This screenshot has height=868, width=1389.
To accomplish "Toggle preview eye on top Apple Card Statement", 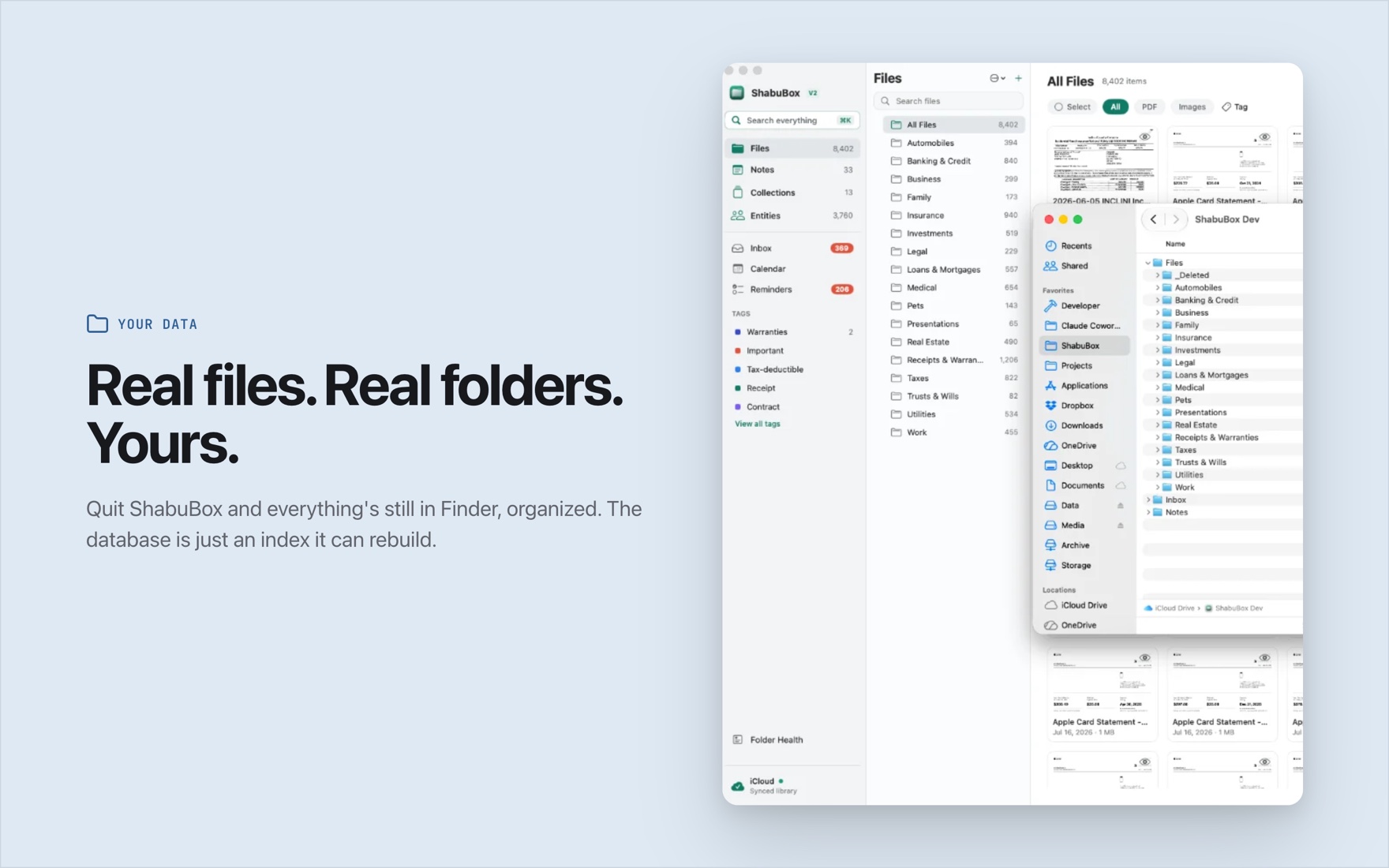I will pyautogui.click(x=1264, y=137).
